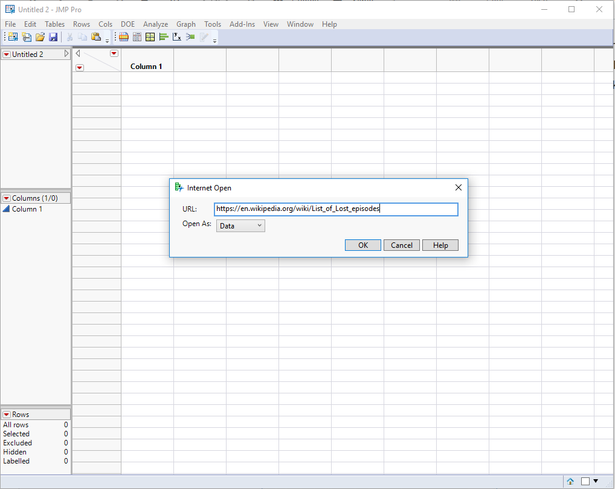The width and height of the screenshot is (615, 489).
Task: Click the Excluded rows entry
Action: [35, 443]
